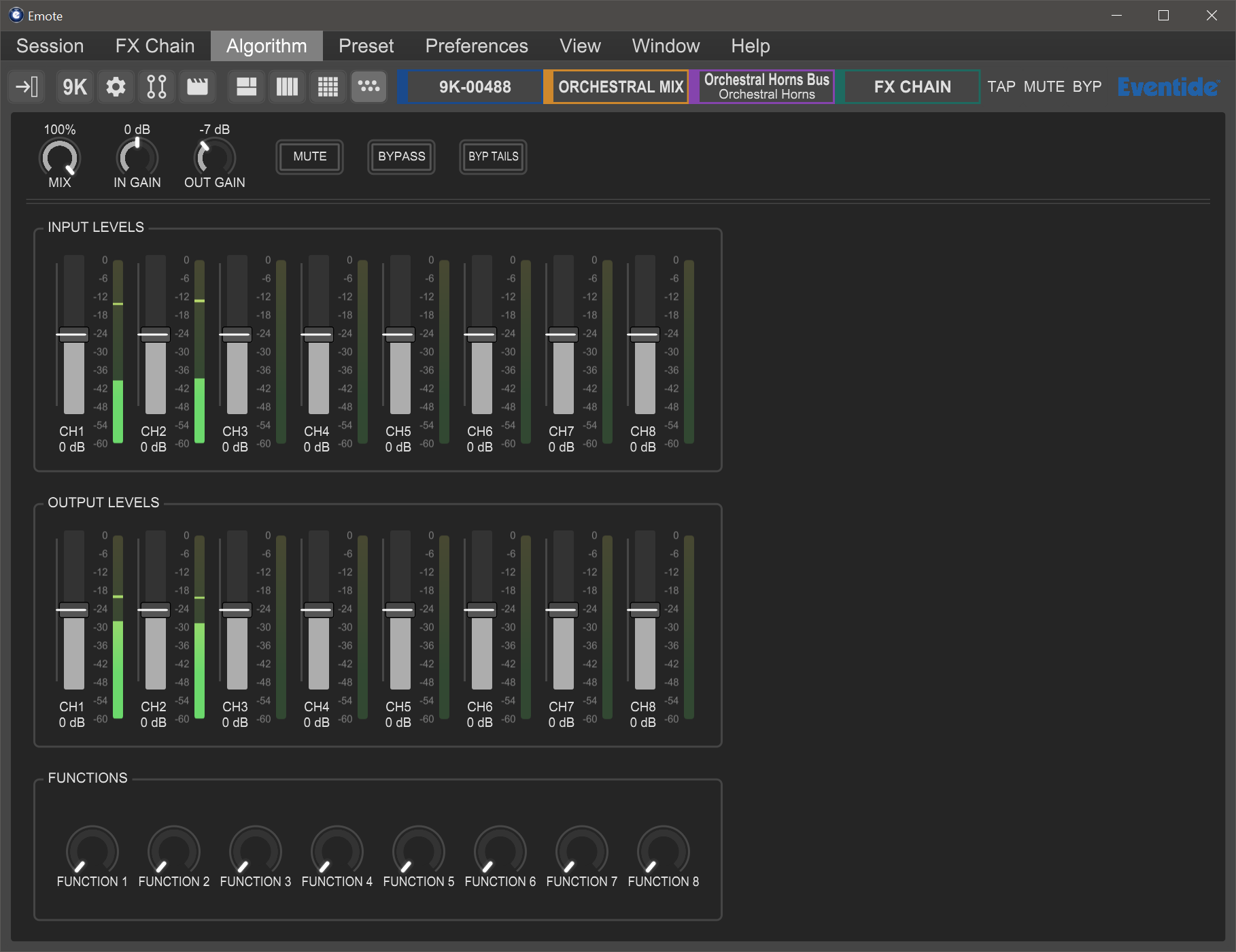Select the FX CHAIN box
The image size is (1236, 952).
pos(908,87)
